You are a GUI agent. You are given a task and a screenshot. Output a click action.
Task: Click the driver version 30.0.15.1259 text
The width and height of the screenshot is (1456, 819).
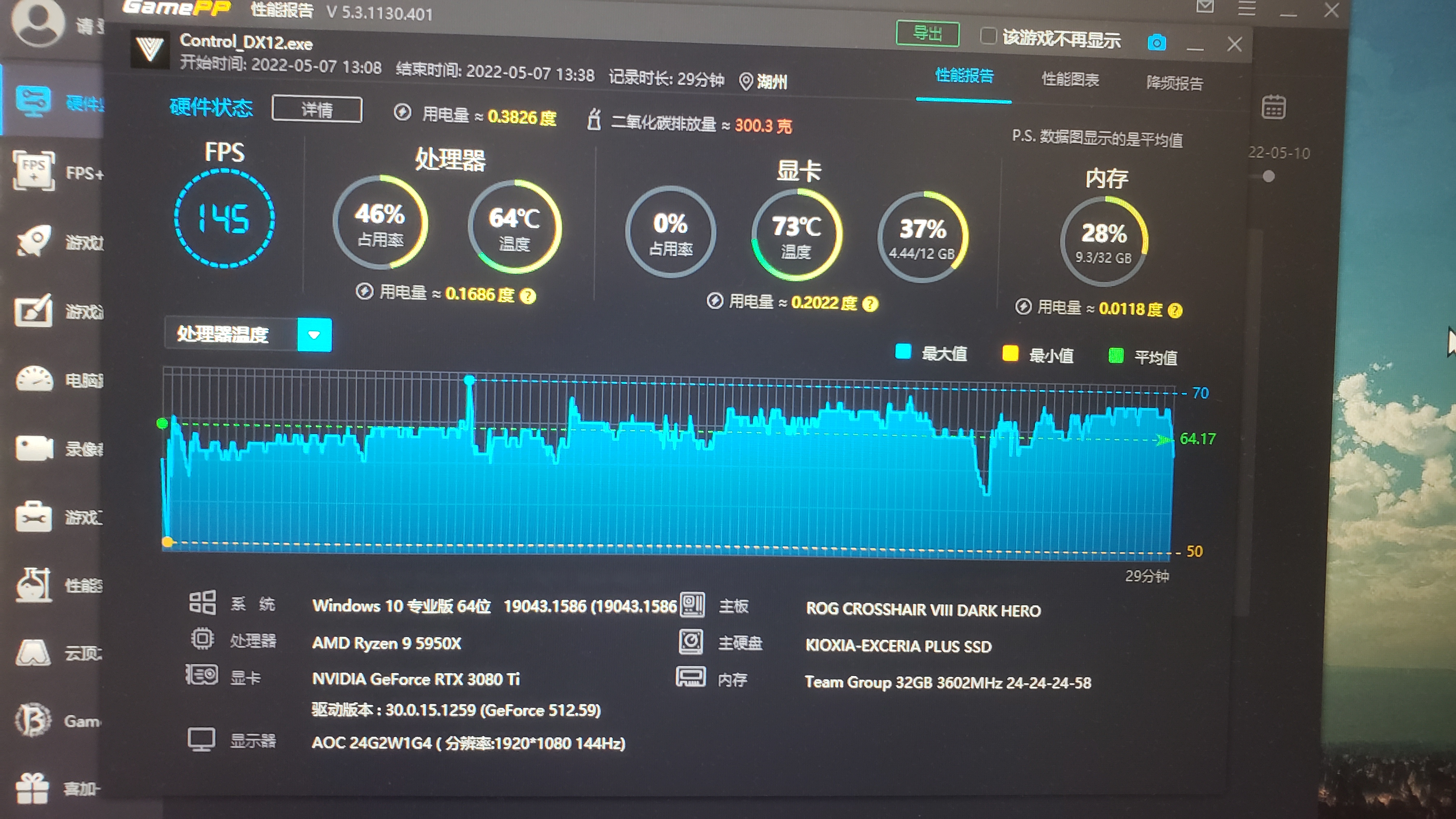[456, 710]
